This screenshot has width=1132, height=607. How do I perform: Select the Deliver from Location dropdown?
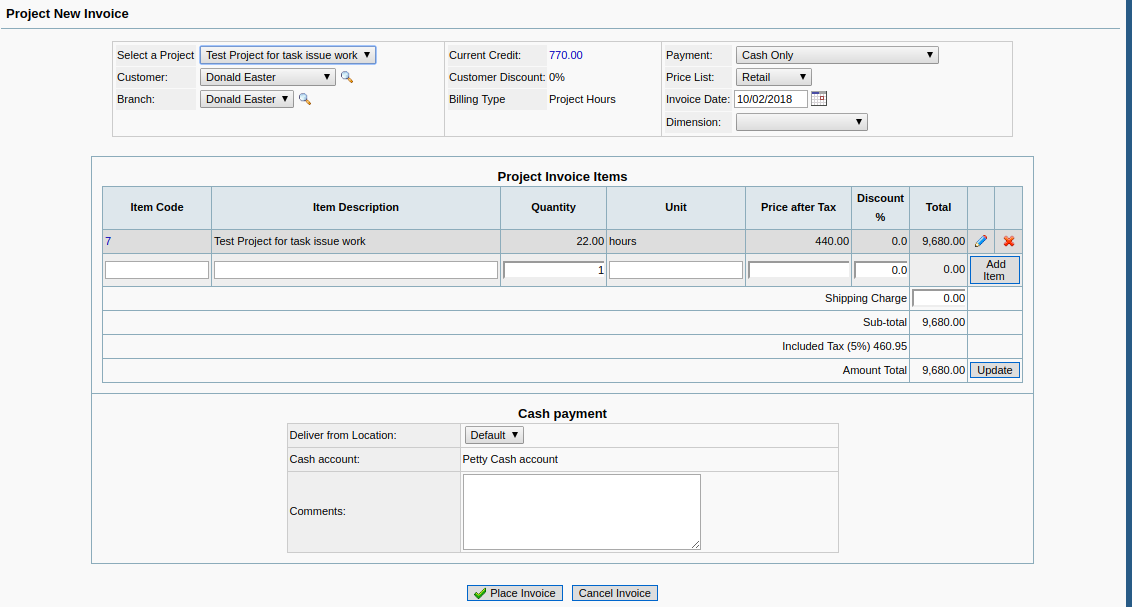point(494,435)
